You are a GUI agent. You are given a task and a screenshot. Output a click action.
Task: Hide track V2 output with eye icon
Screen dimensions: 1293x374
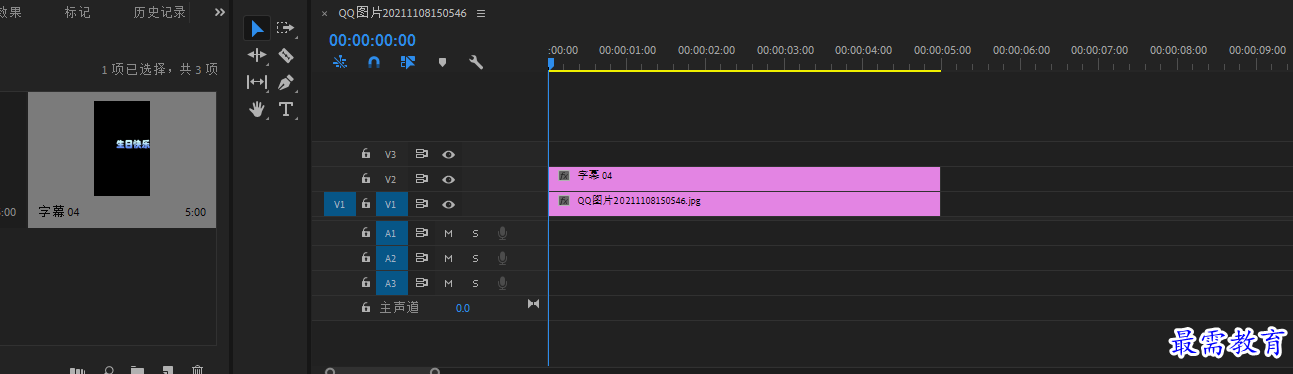449,179
